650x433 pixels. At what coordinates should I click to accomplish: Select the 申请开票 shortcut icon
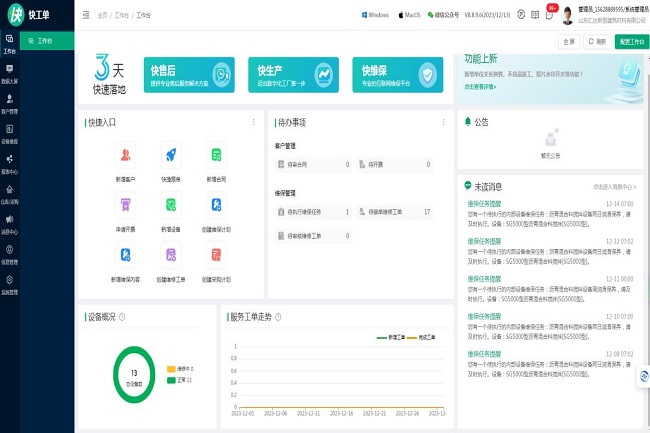125,205
